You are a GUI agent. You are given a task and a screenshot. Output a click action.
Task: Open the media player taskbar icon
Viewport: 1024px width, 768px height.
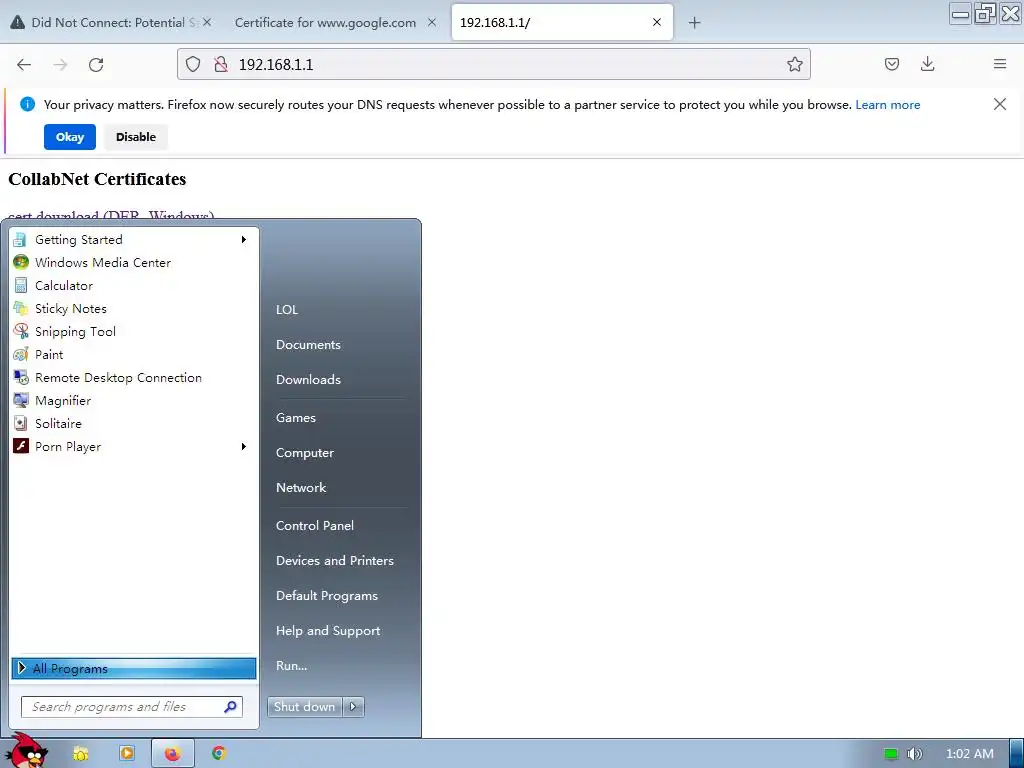(x=127, y=753)
